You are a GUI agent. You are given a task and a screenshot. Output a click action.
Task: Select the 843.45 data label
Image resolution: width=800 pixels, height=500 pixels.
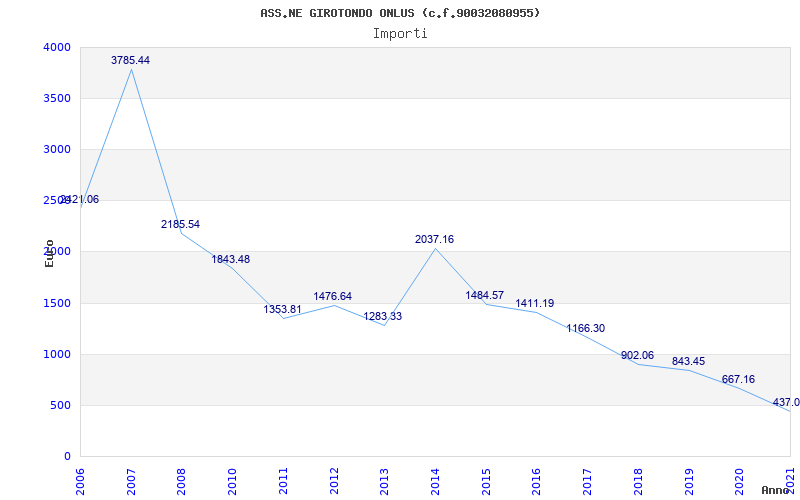point(688,361)
